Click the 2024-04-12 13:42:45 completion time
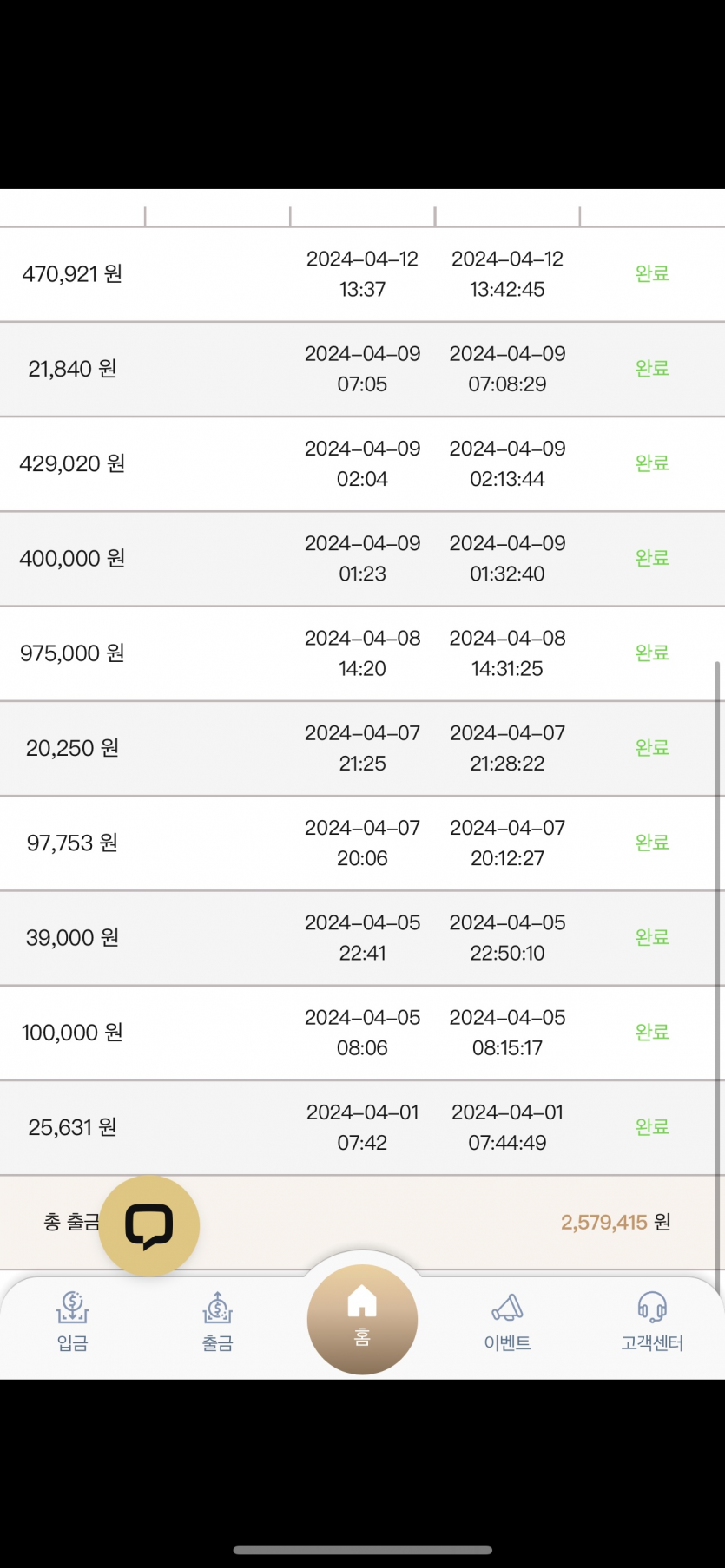This screenshot has height=1568, width=725. (x=507, y=274)
